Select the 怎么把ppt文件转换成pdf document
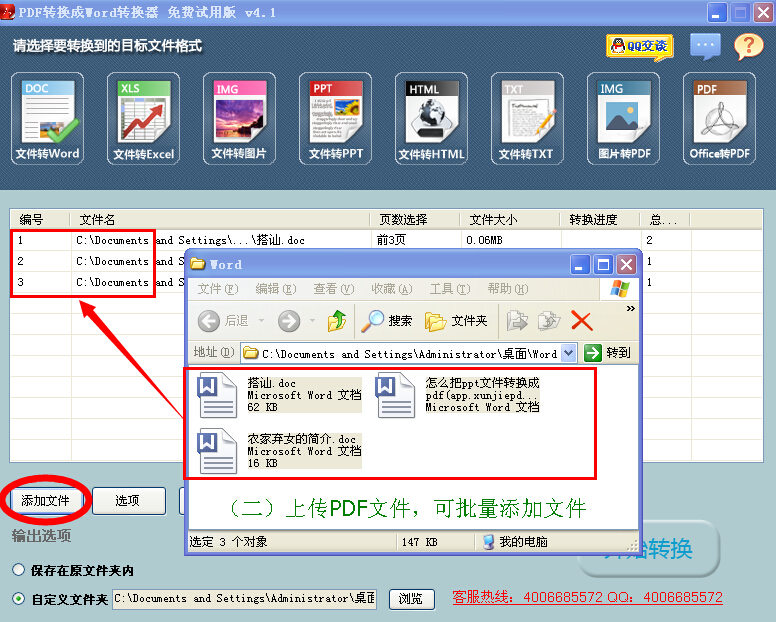Viewport: 776px width, 622px height. [x=457, y=395]
